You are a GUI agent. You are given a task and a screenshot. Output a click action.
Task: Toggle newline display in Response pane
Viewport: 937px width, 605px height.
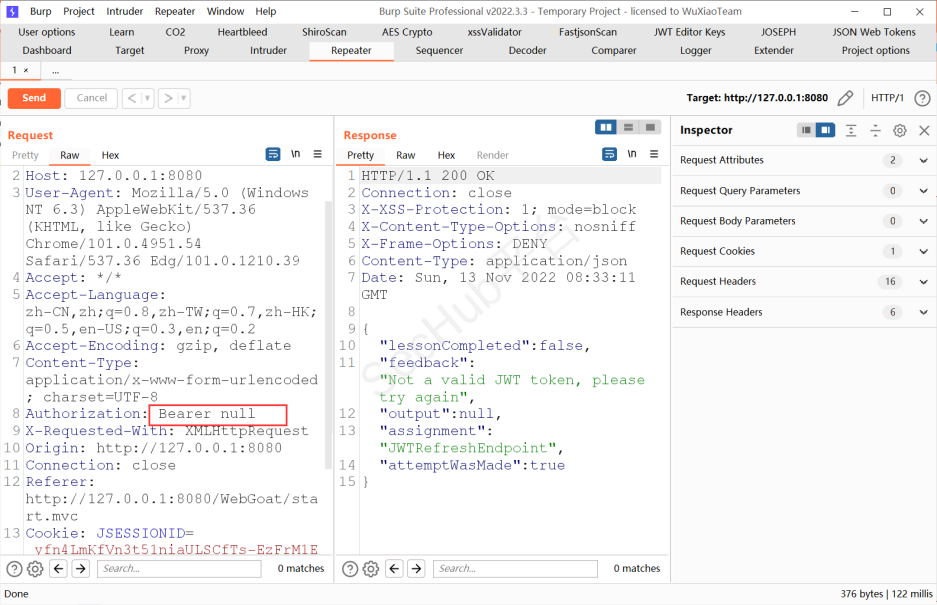point(632,155)
